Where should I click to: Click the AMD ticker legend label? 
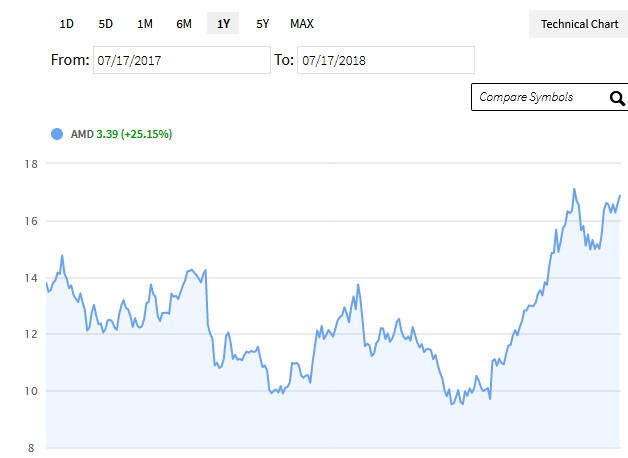coord(82,134)
